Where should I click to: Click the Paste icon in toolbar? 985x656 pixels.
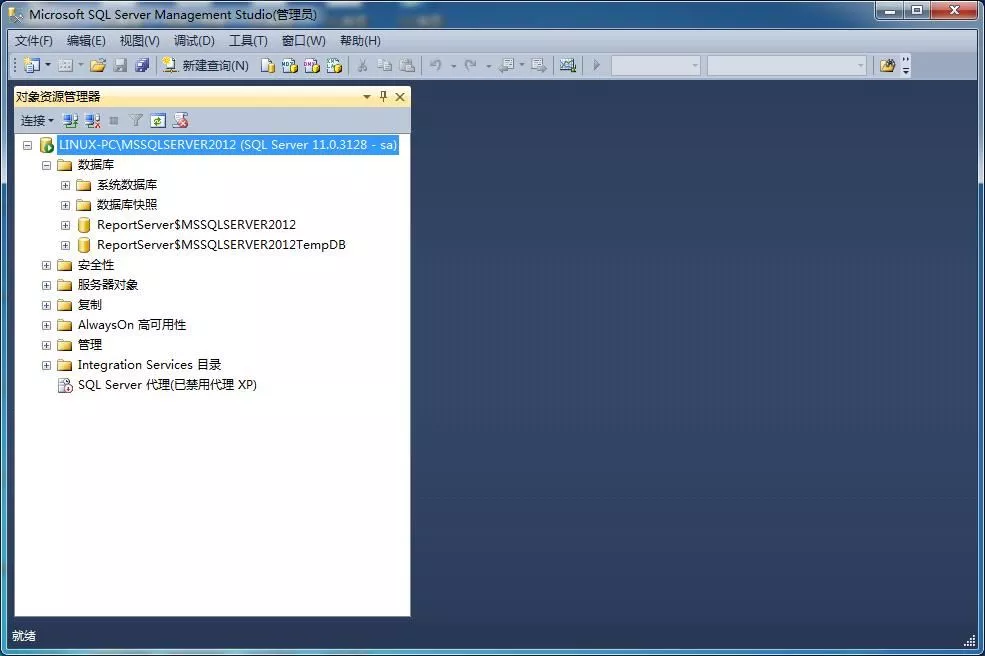407,65
